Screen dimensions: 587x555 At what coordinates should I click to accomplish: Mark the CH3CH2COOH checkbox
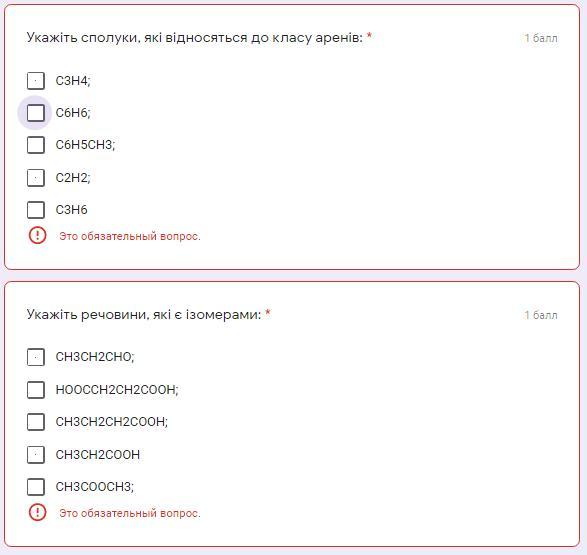[x=36, y=455]
